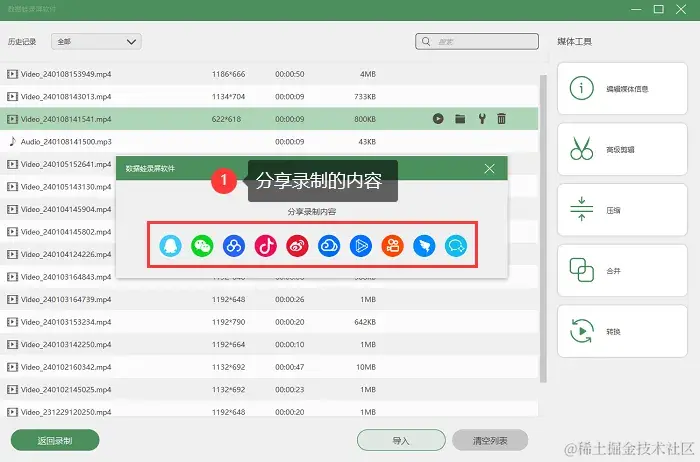Image resolution: width=700 pixels, height=462 pixels.
Task: Click the 清空列表 clear list button
Action: [x=490, y=441]
